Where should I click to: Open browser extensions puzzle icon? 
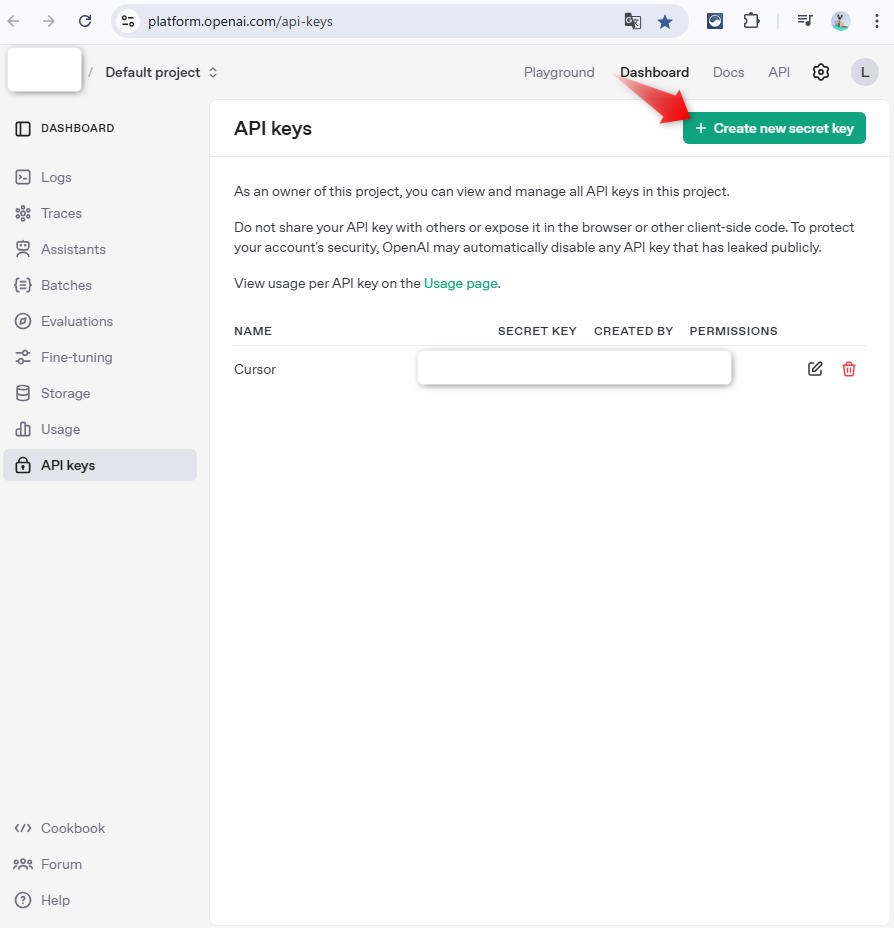tap(751, 21)
